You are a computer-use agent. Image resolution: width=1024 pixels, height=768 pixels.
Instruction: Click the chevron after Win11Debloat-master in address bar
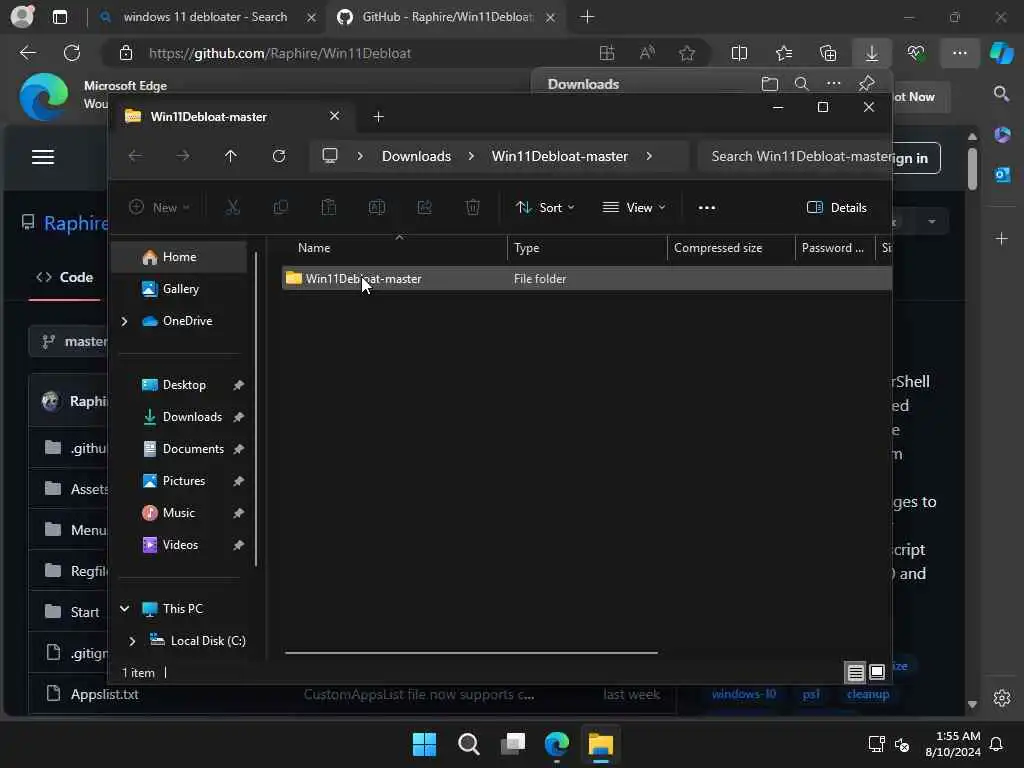point(648,156)
